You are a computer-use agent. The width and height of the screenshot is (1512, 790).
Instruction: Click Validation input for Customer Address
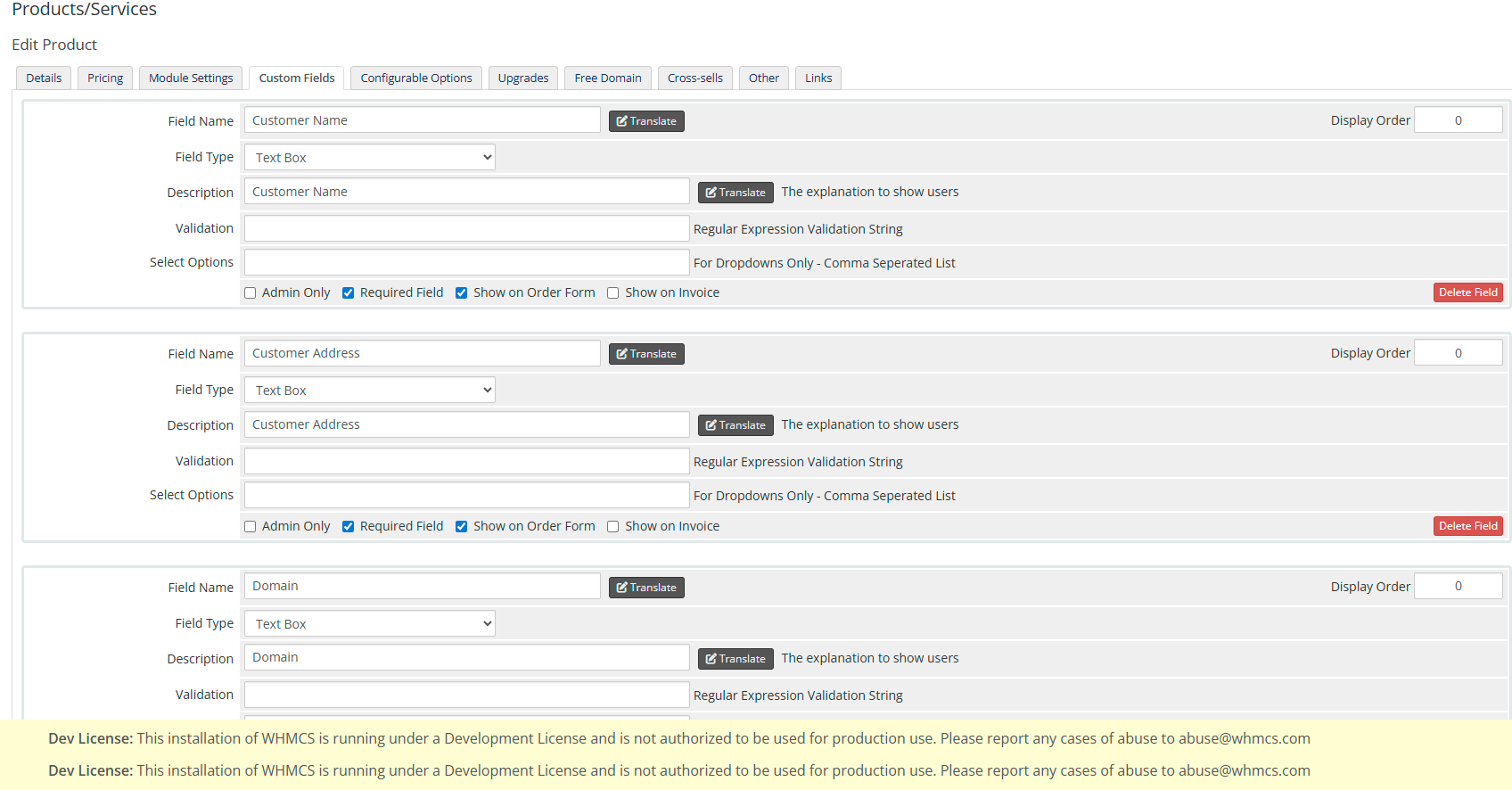click(x=466, y=462)
